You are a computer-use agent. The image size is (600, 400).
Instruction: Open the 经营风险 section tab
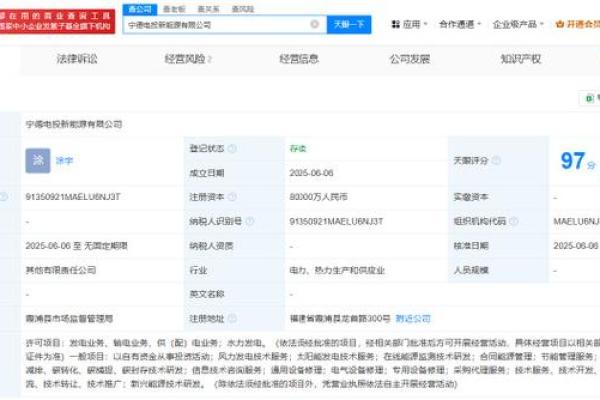click(188, 59)
